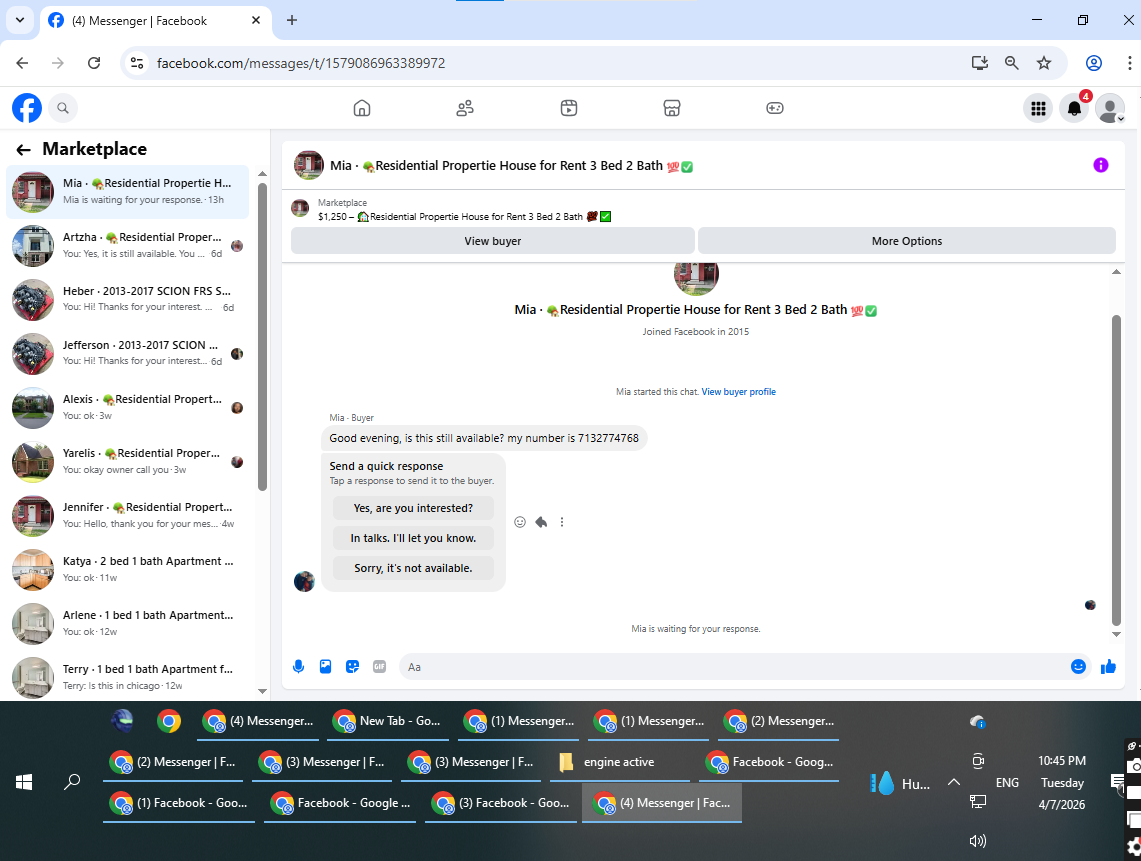Open a new browser tab
Viewport: 1141px width, 861px height.
tap(292, 20)
